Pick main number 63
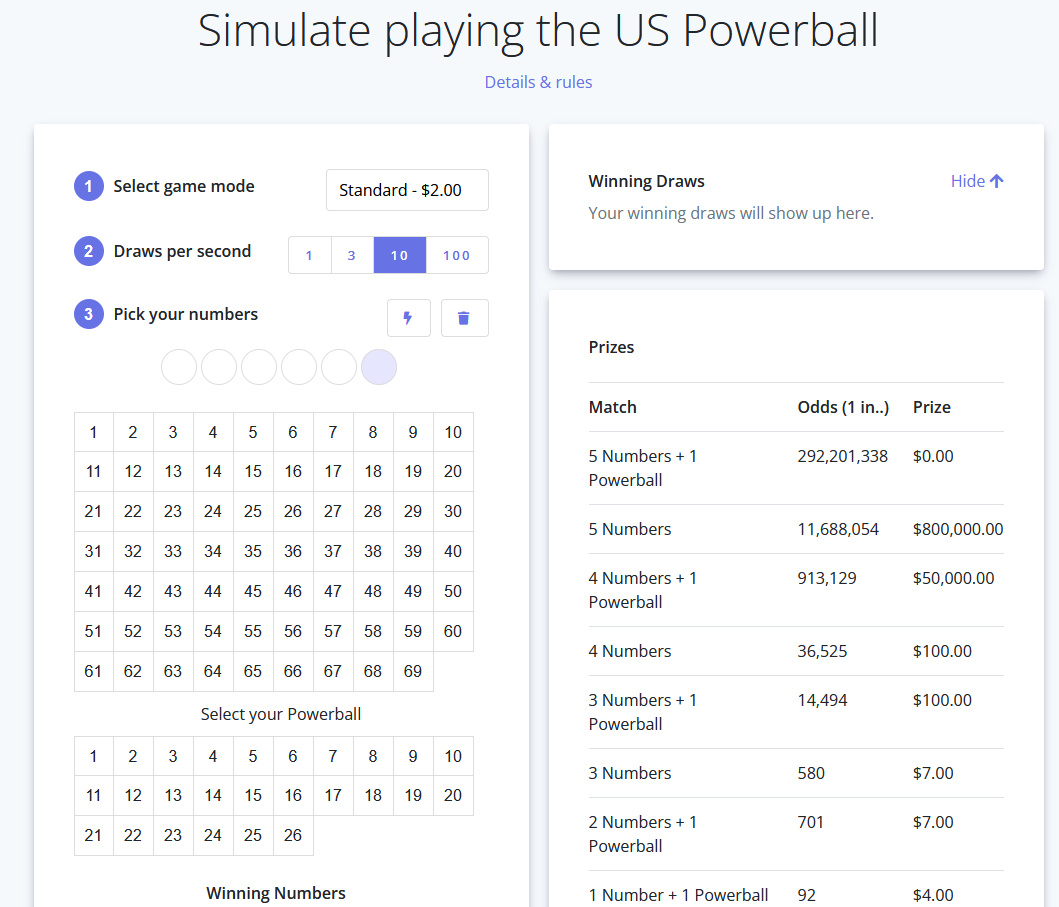1059x907 pixels. click(x=173, y=671)
